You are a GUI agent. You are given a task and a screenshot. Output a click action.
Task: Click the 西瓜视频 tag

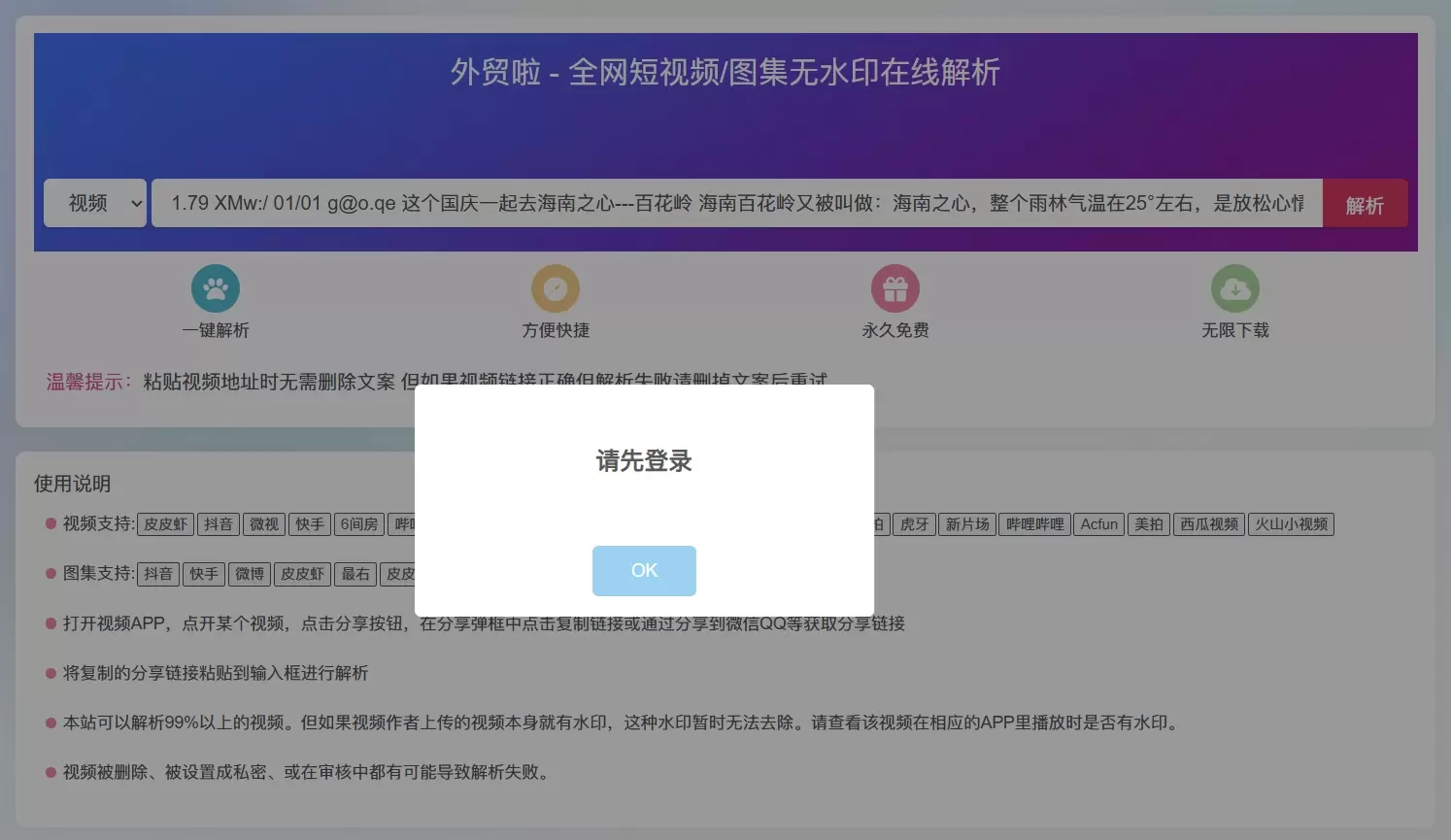[x=1209, y=524]
